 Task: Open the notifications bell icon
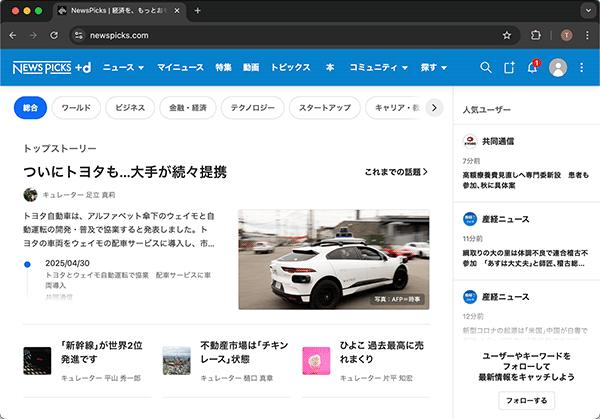[532, 68]
